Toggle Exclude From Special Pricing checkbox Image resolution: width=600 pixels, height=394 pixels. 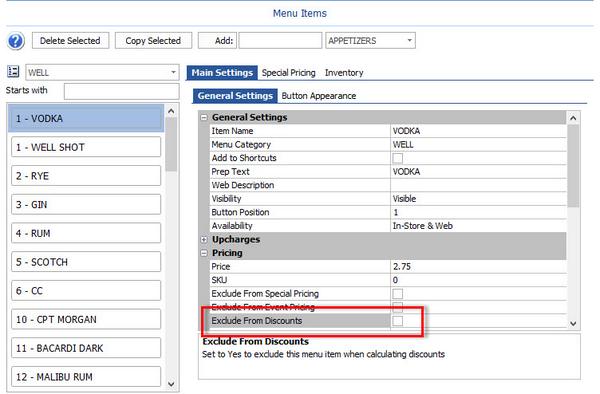tap(398, 294)
